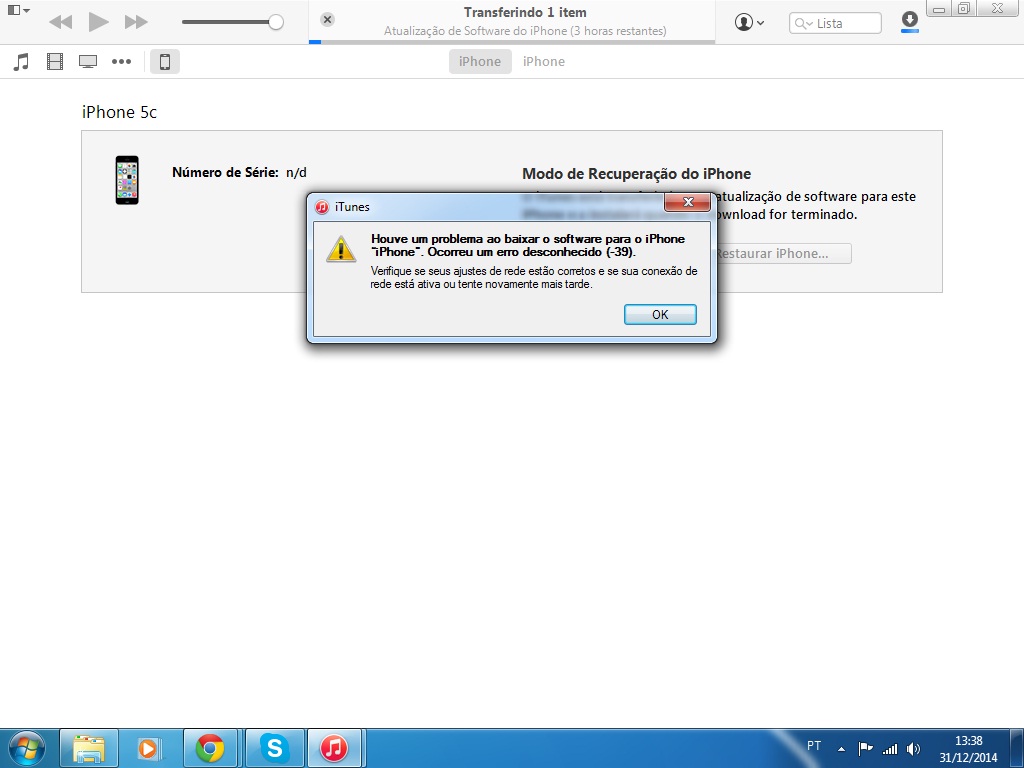Click the Número de Série label
This screenshot has height=768, width=1024.
(x=225, y=172)
